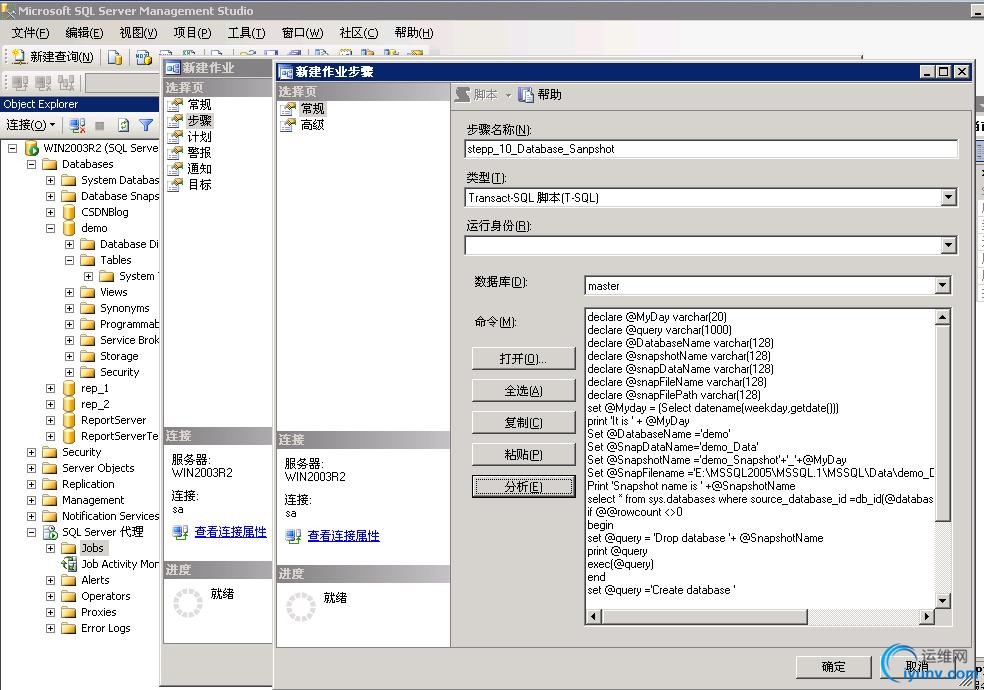Select 常规 page in 新建作业 window
This screenshot has width=984, height=690.
[199, 105]
